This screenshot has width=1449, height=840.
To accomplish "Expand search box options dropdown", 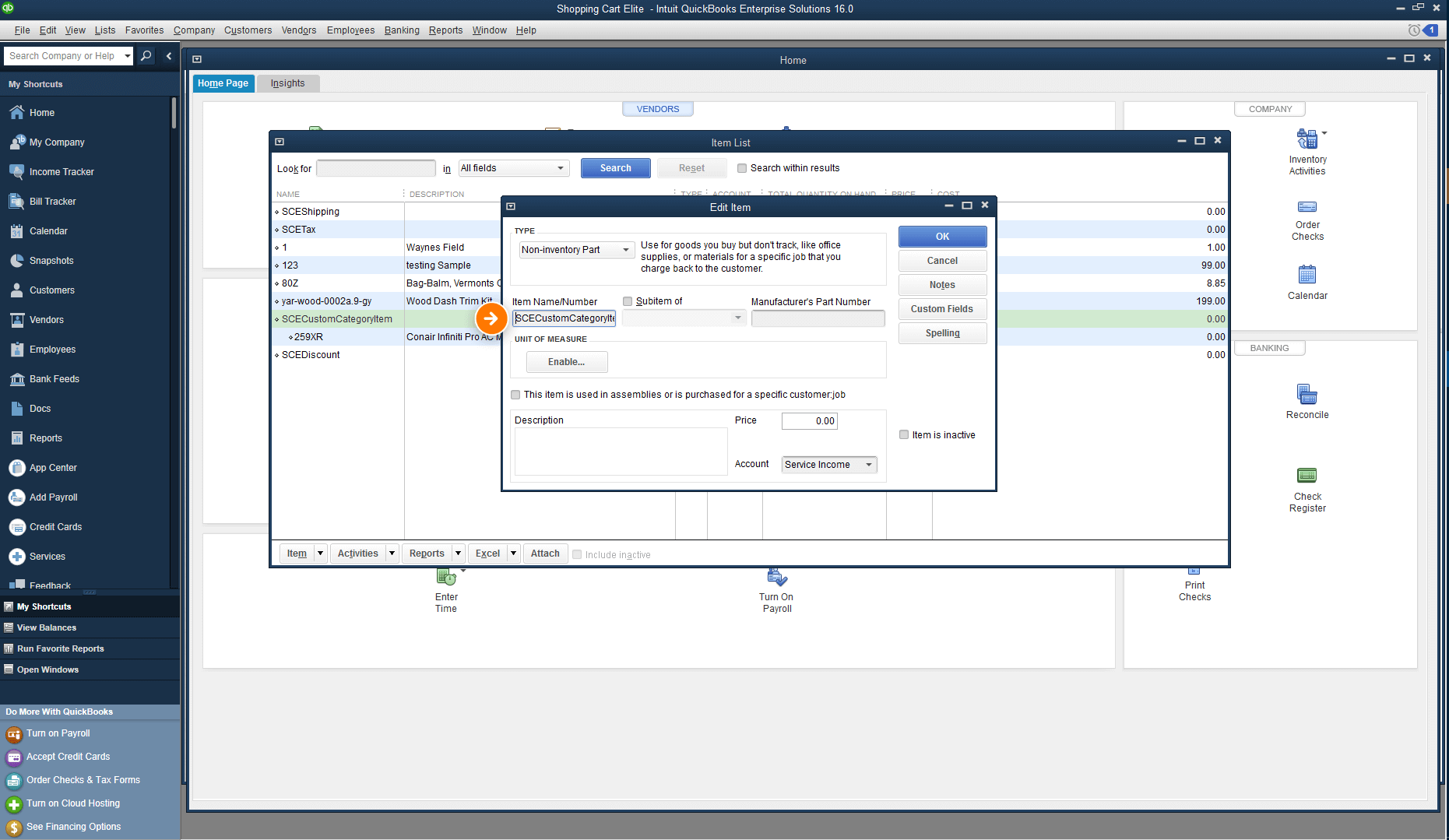I will (x=127, y=56).
